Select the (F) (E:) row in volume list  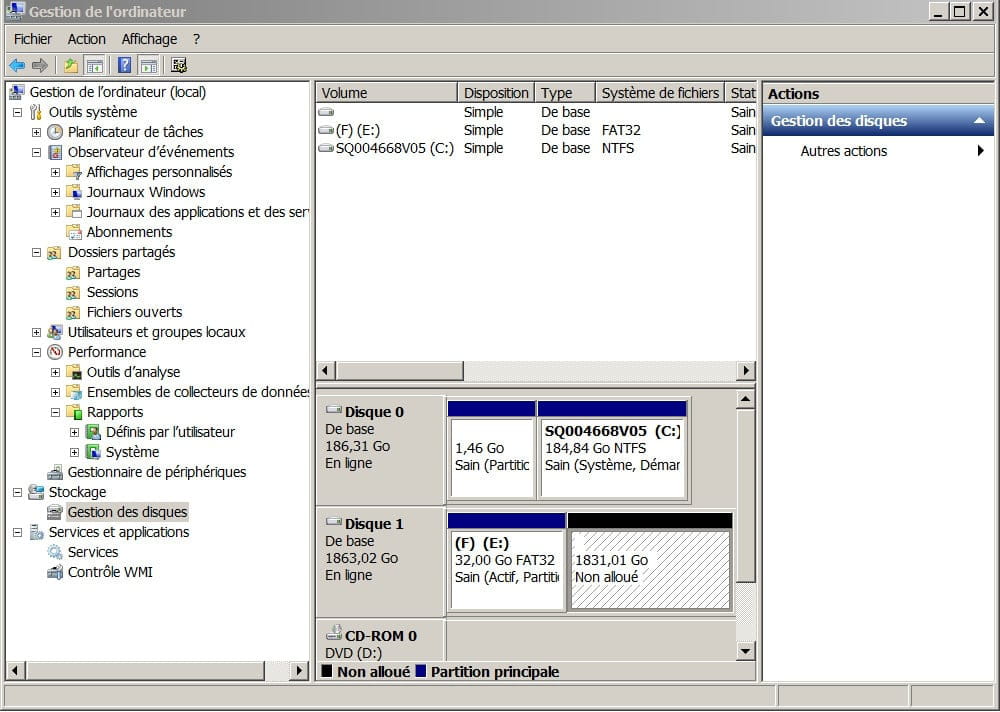tap(536, 130)
